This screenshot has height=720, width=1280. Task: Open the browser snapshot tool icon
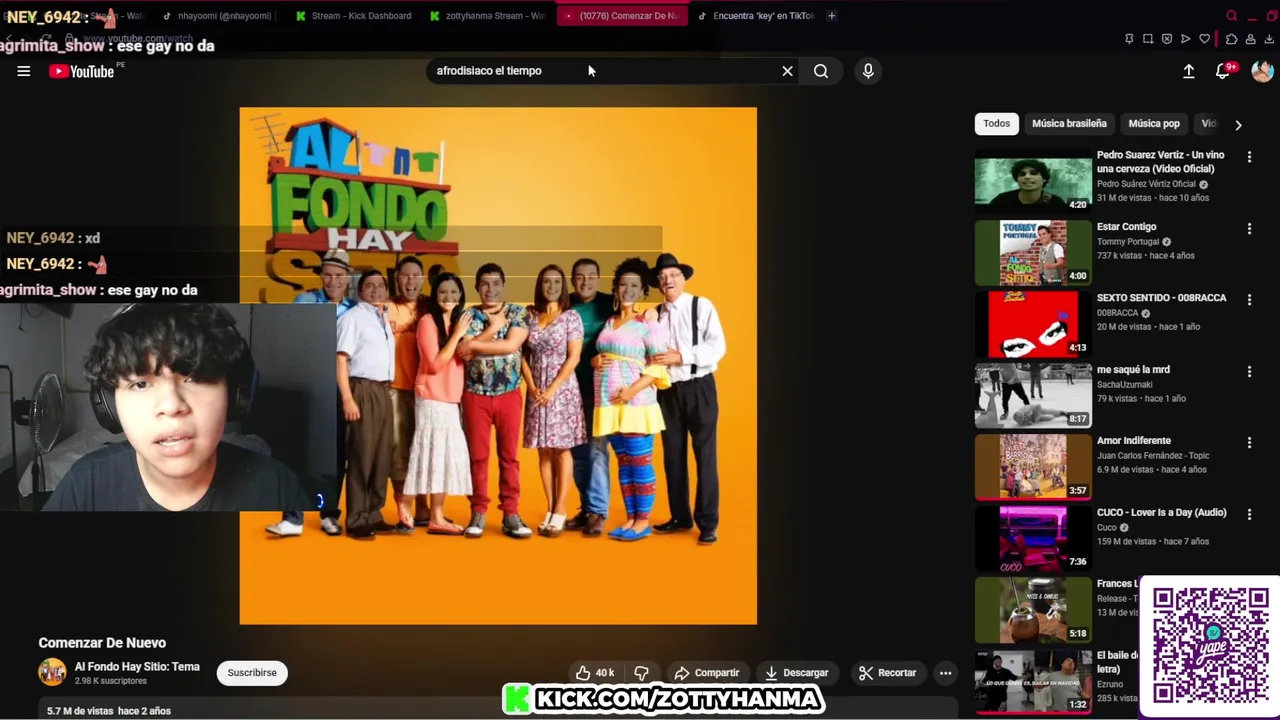(1148, 39)
